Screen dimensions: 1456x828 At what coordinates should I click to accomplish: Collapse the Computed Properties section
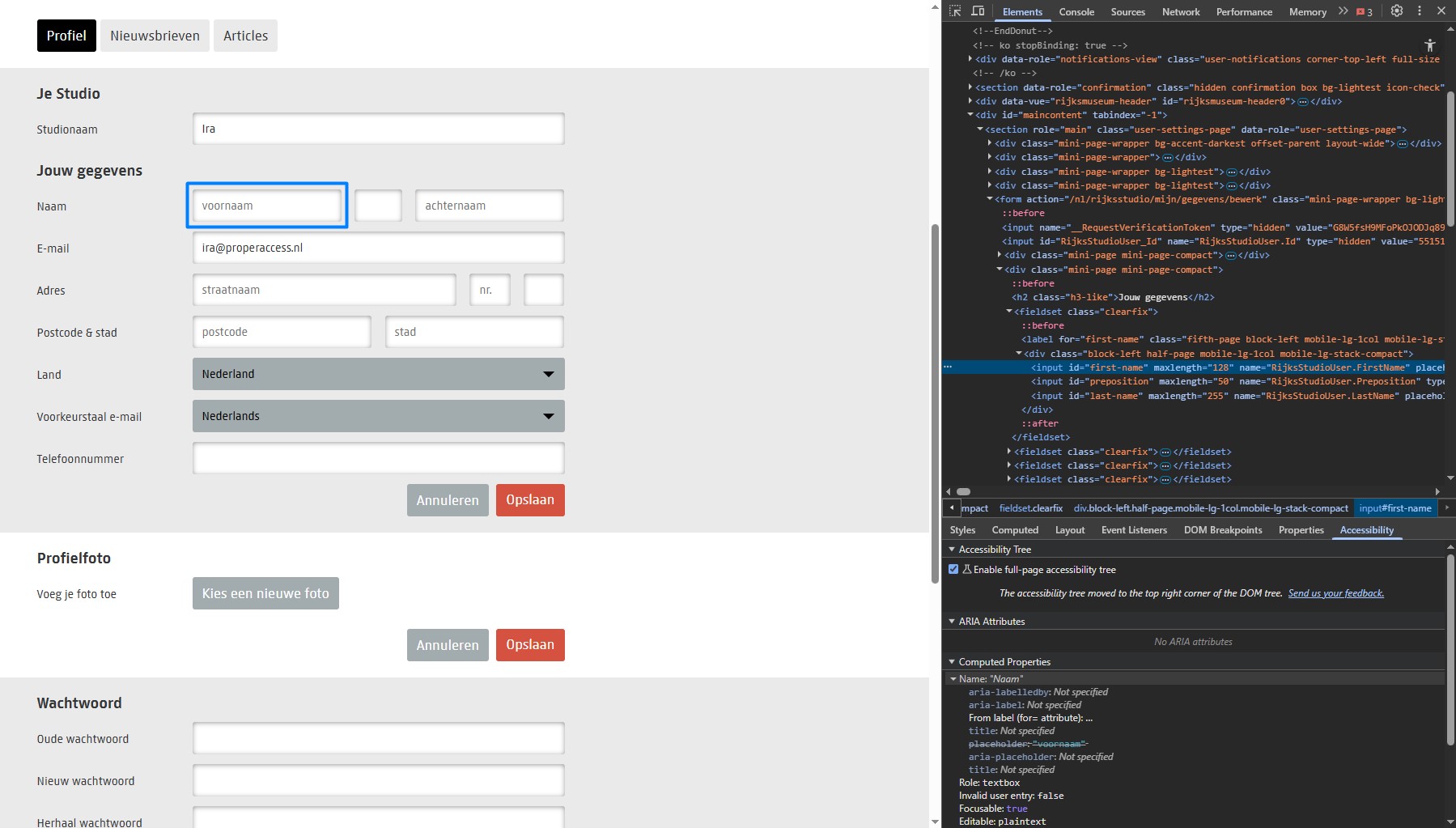click(x=953, y=662)
